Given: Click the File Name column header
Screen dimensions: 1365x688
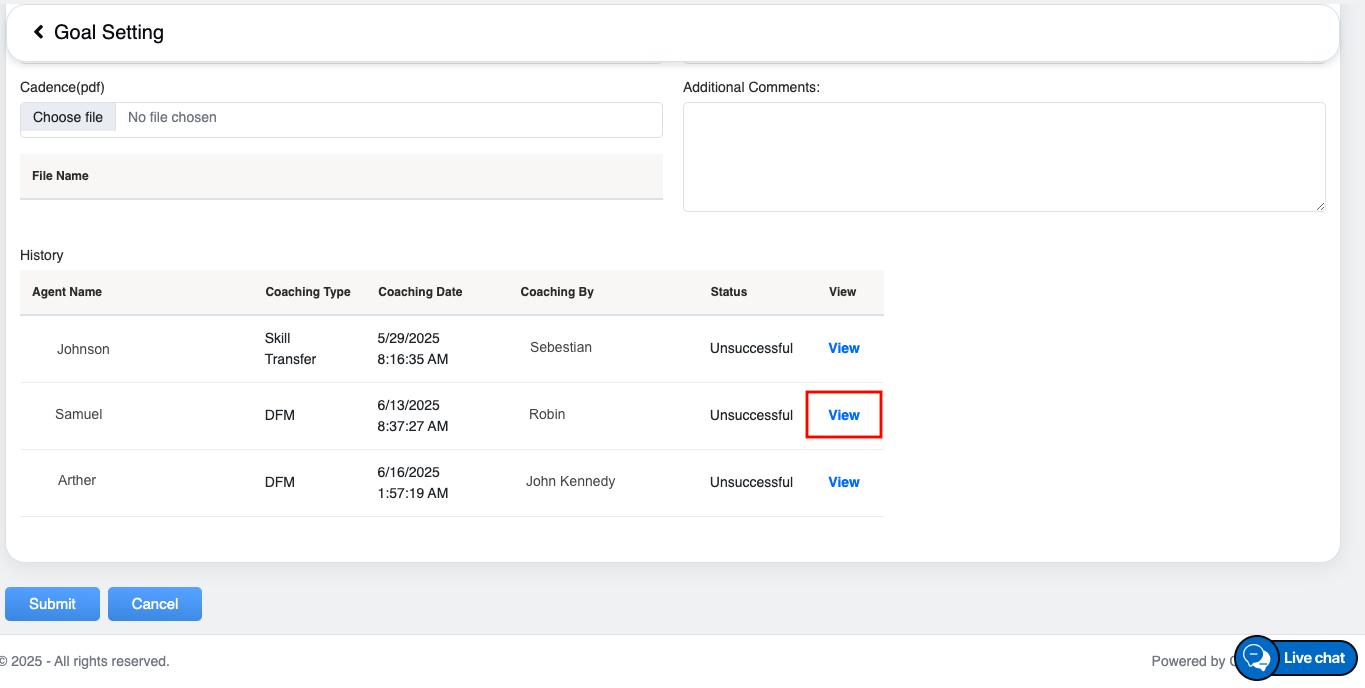Looking at the screenshot, I should [60, 176].
